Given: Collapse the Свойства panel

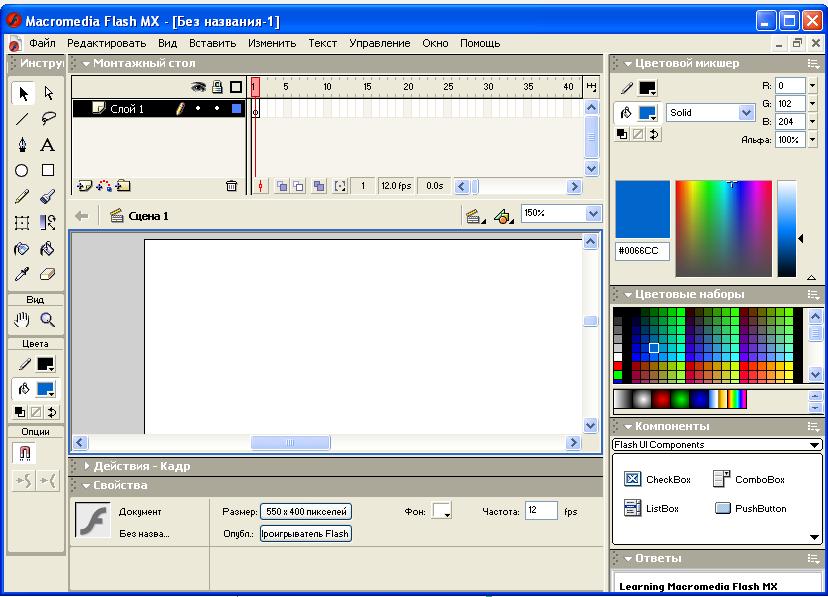Looking at the screenshot, I should [x=86, y=485].
